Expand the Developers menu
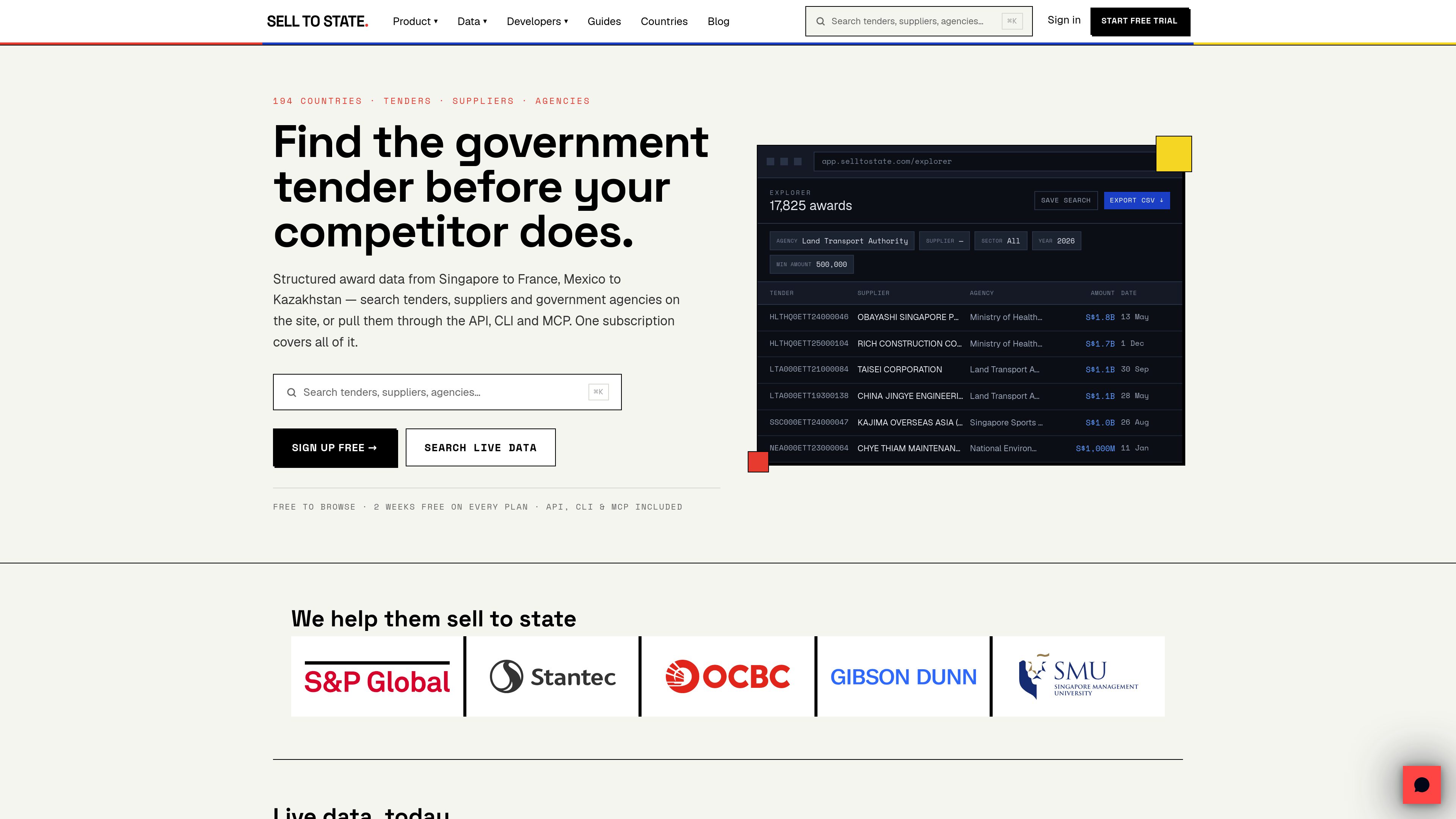Image resolution: width=1456 pixels, height=819 pixels. (537, 22)
